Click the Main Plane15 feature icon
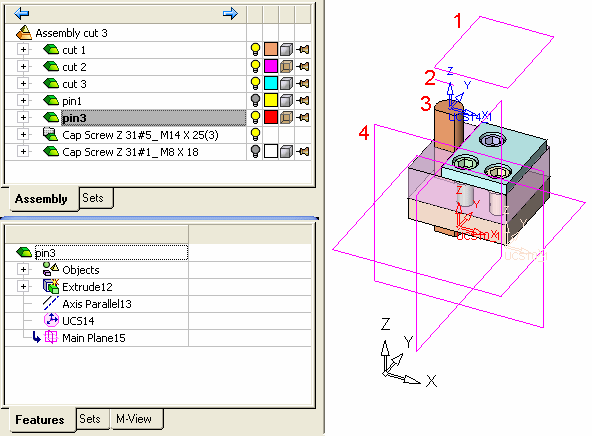The width and height of the screenshot is (592, 436). (51, 337)
